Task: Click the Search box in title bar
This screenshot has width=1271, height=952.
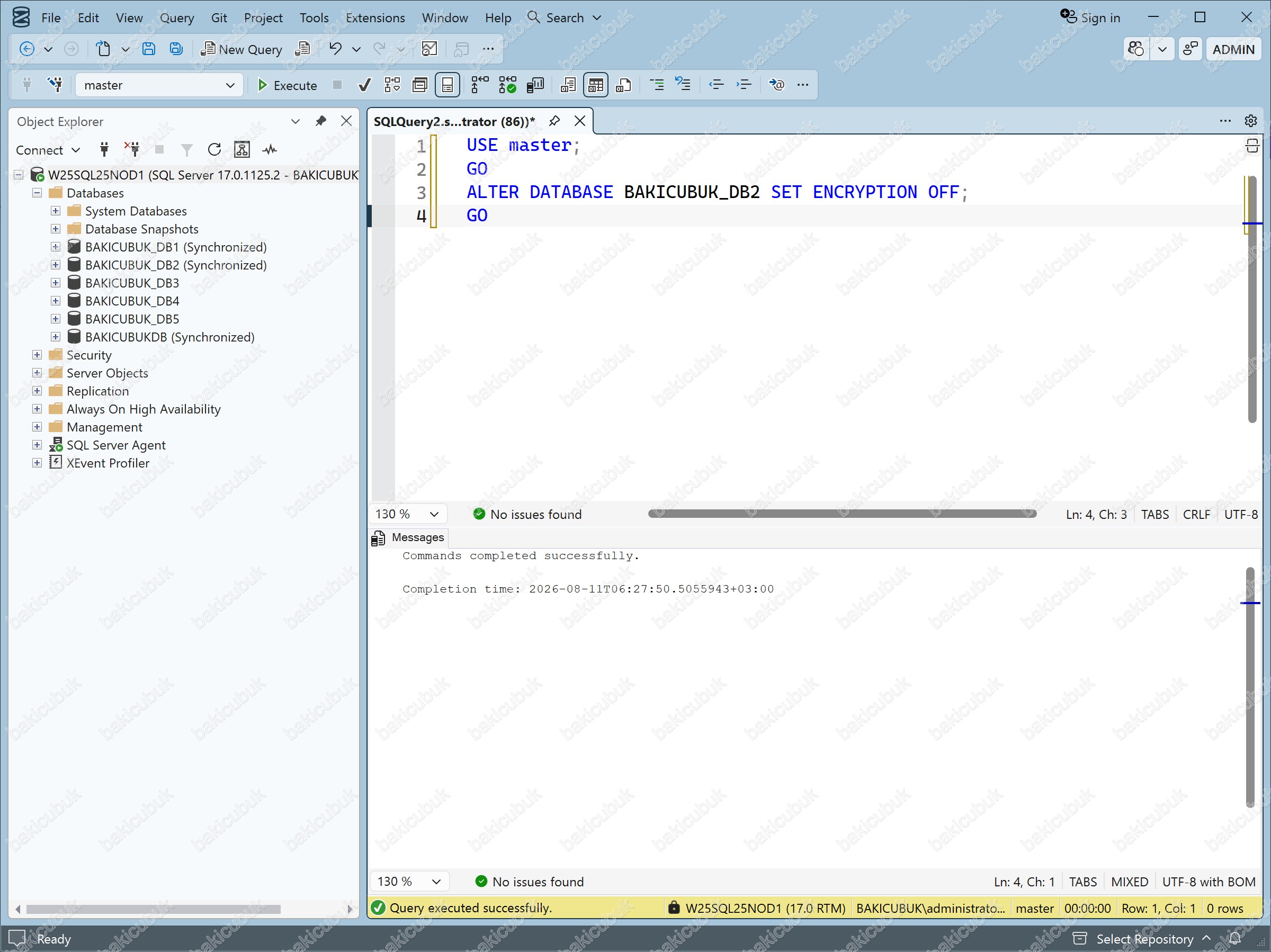Action: [564, 18]
